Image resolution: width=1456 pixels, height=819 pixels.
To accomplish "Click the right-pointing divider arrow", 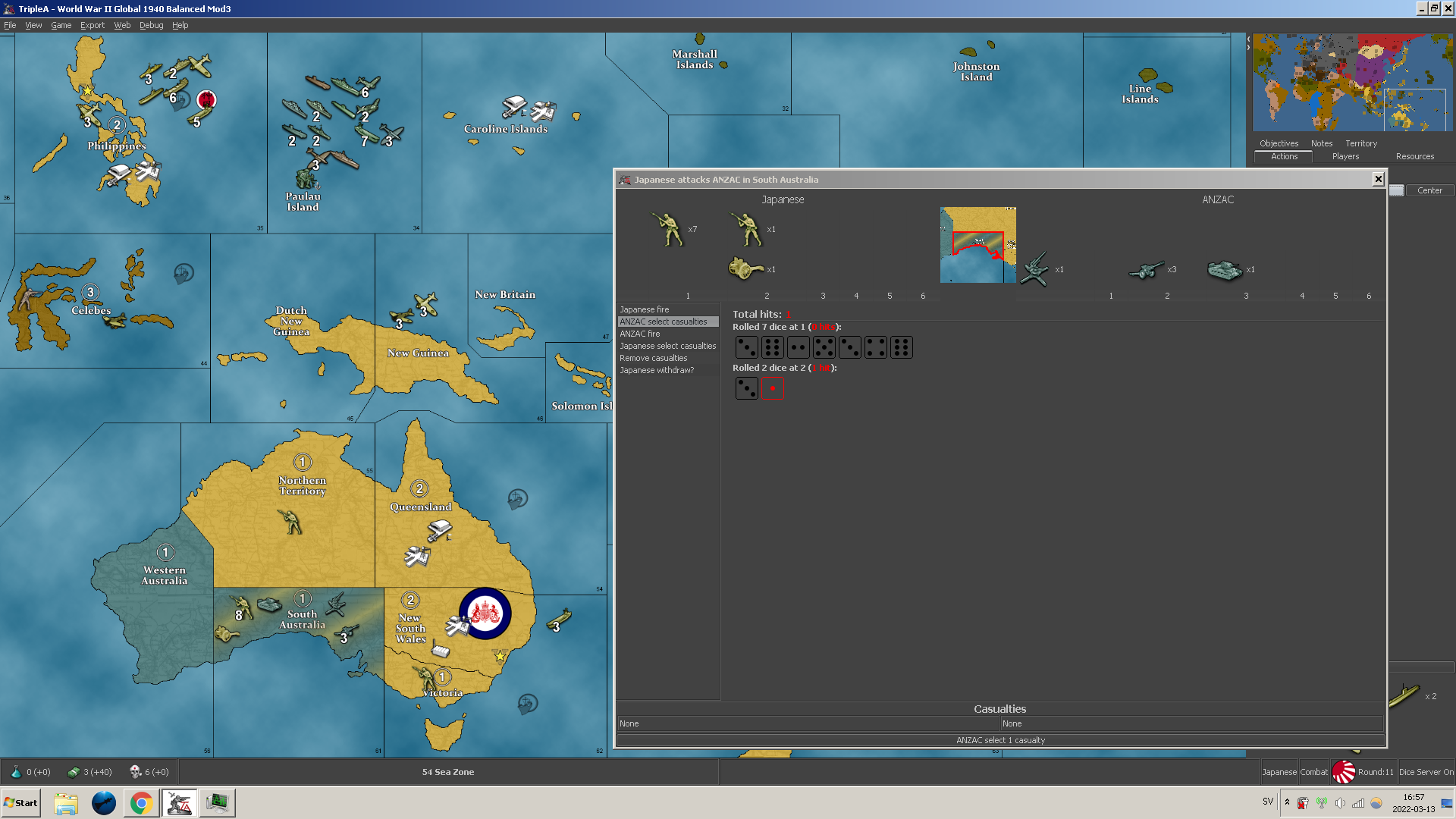I will point(1248,48).
